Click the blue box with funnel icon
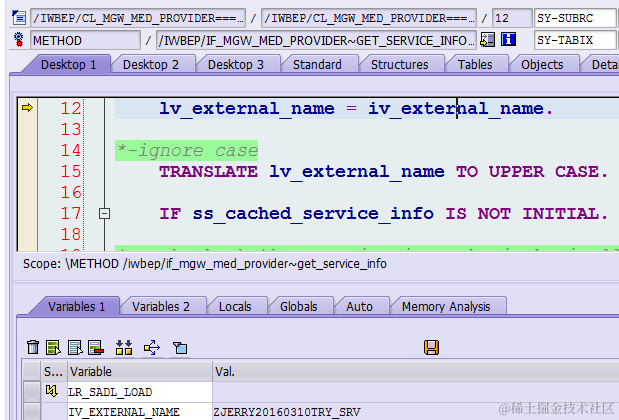This screenshot has width=619, height=420. pos(180,348)
